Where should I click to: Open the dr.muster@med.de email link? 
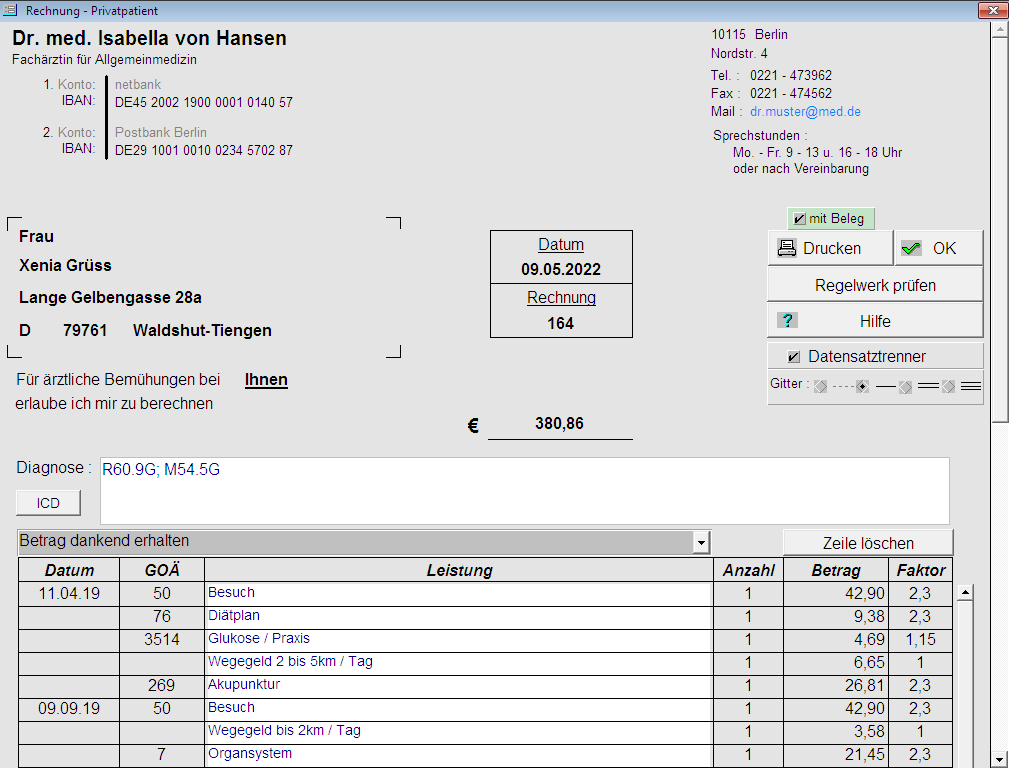point(805,112)
